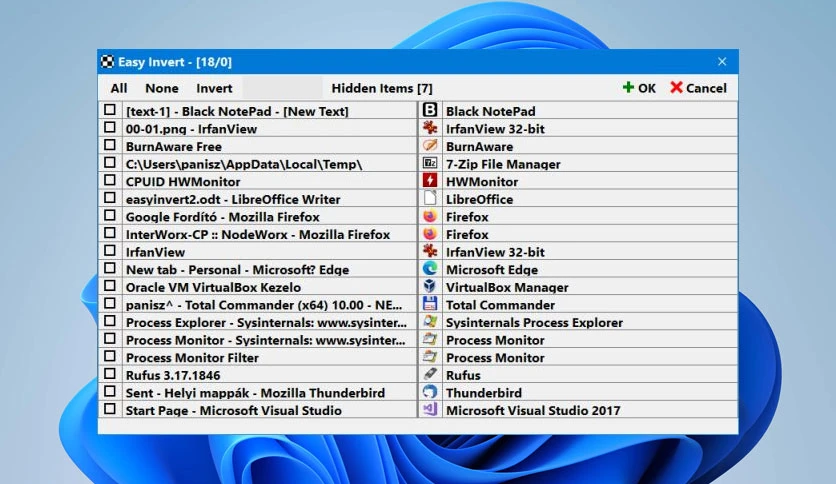Select 'New tab - Personal - Microsoft? Edge' text
The height and width of the screenshot is (484, 836).
point(237,270)
